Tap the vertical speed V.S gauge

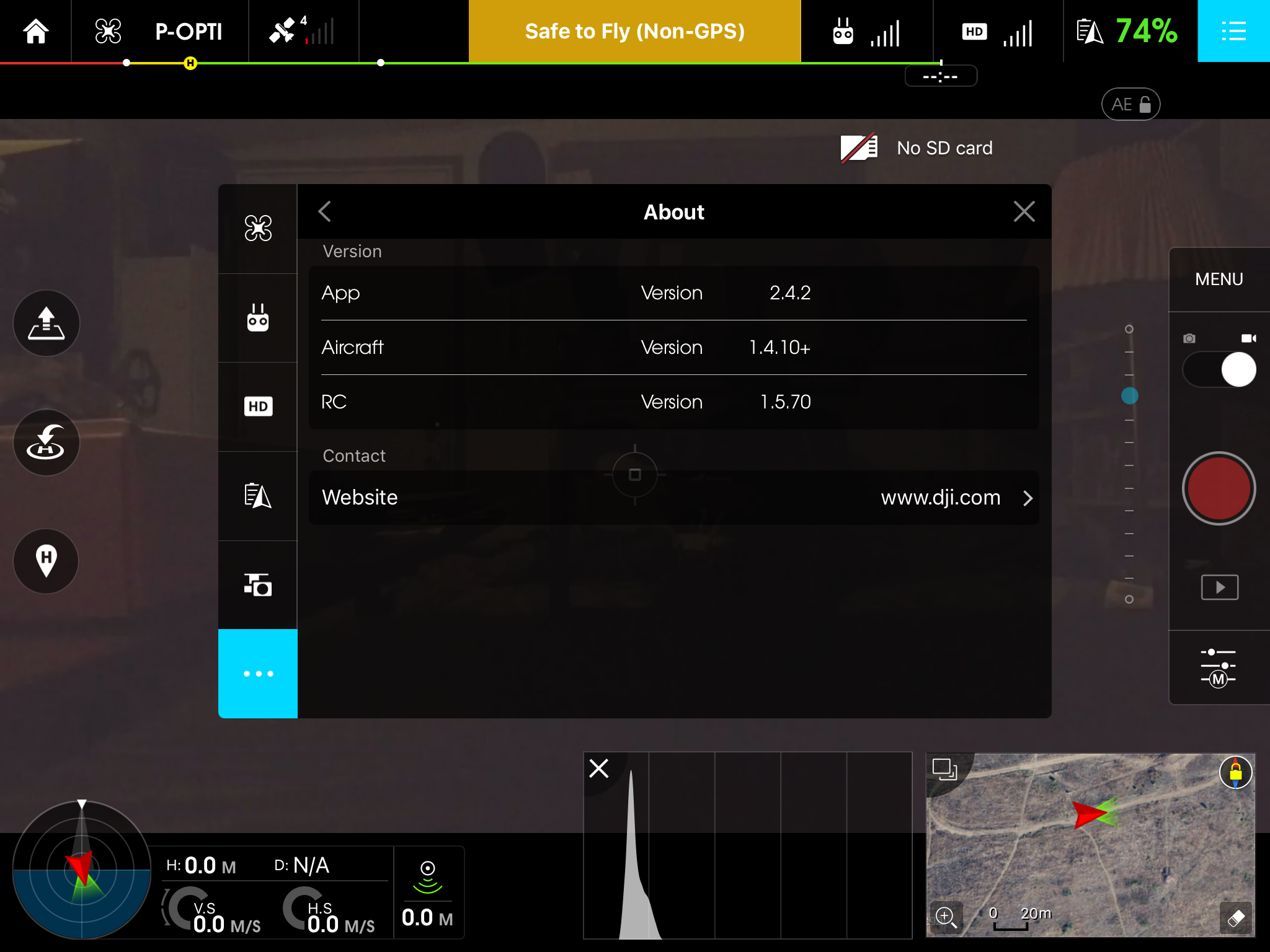[x=211, y=910]
